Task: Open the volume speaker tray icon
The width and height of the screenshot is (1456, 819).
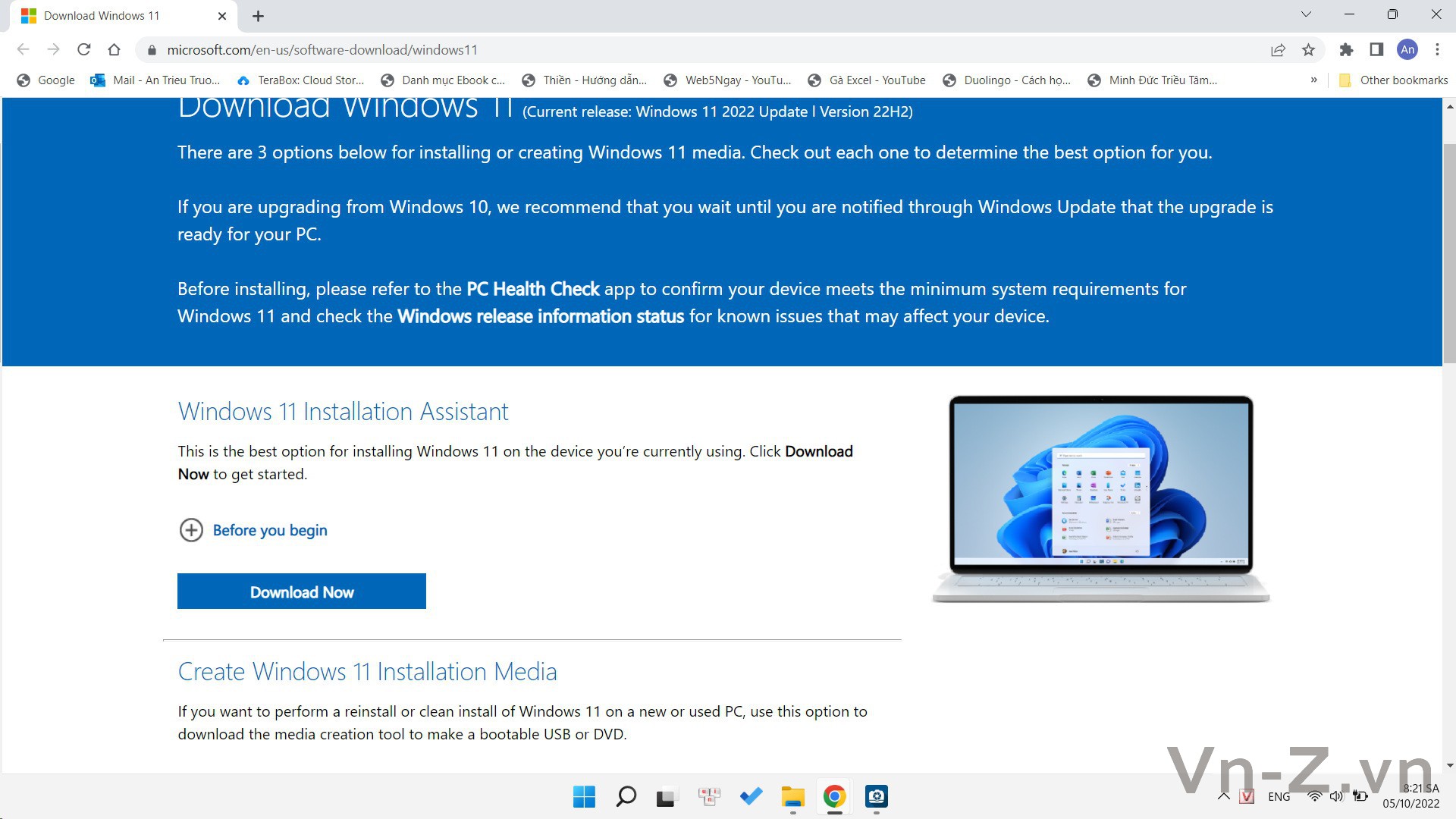Action: tap(1337, 796)
